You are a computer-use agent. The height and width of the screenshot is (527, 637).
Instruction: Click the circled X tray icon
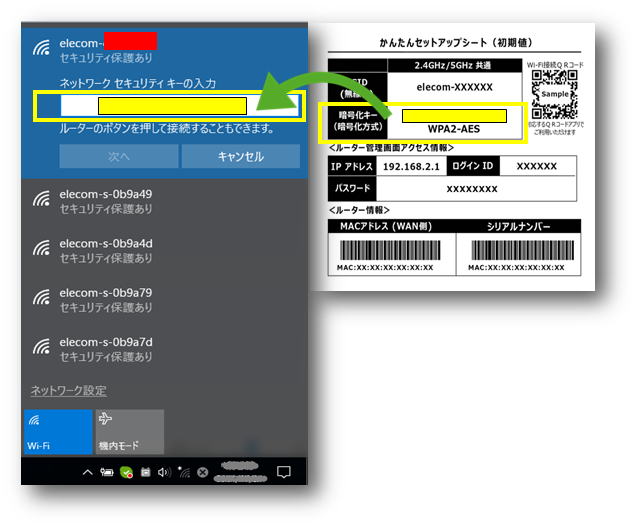[x=203, y=472]
